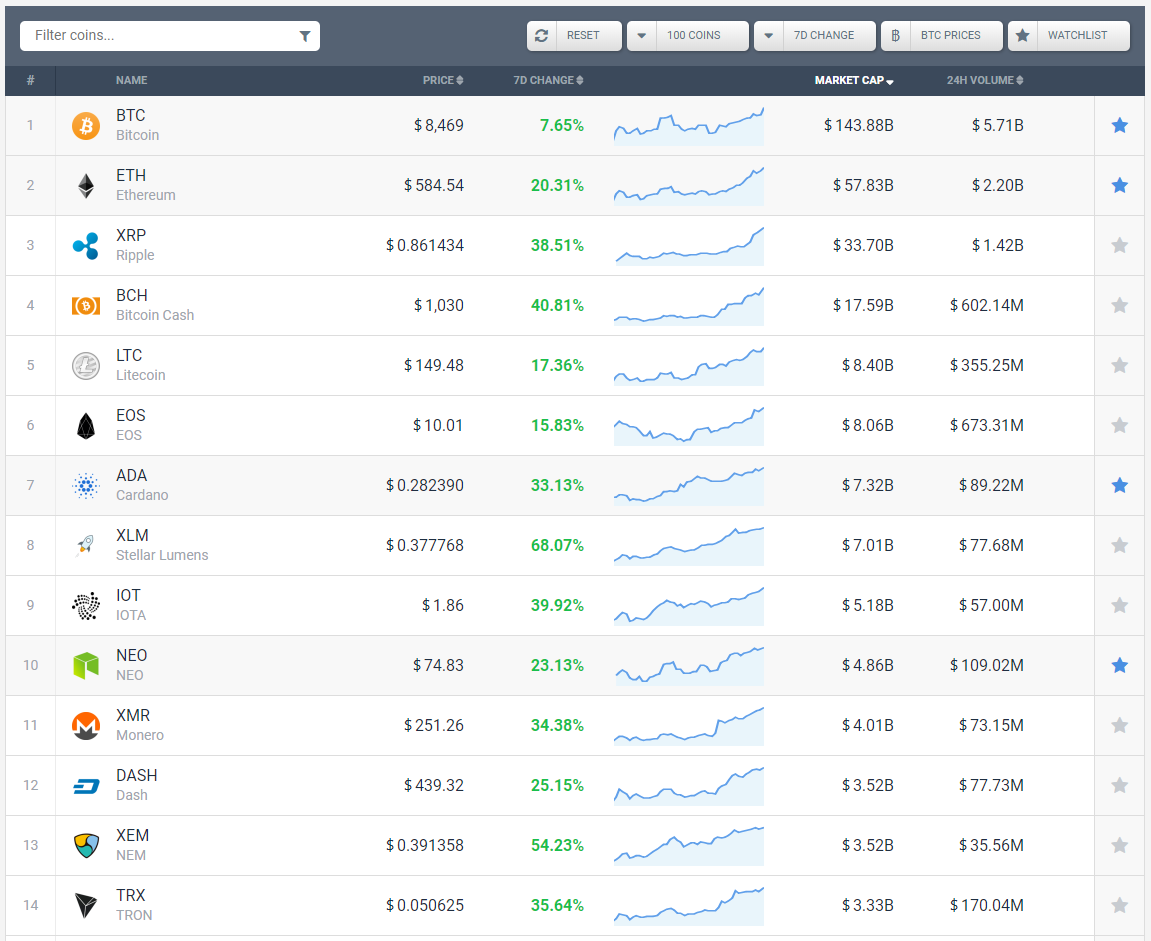
Task: Reset filters with RESET button
Action: tap(574, 35)
